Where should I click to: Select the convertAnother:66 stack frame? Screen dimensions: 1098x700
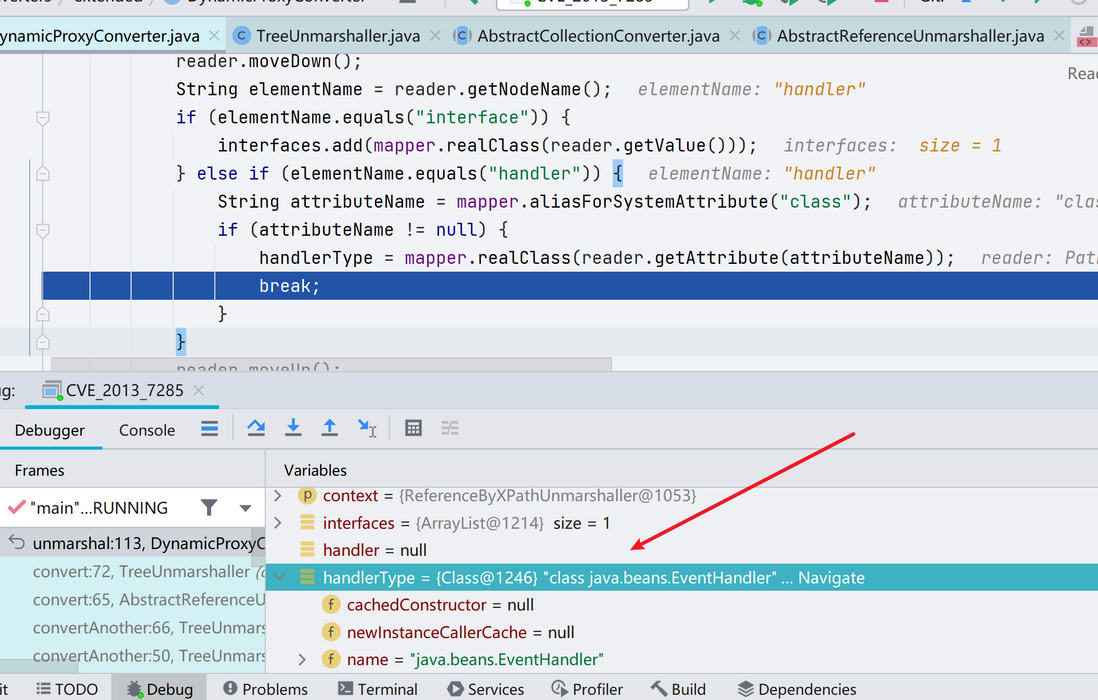pyautogui.click(x=132, y=627)
